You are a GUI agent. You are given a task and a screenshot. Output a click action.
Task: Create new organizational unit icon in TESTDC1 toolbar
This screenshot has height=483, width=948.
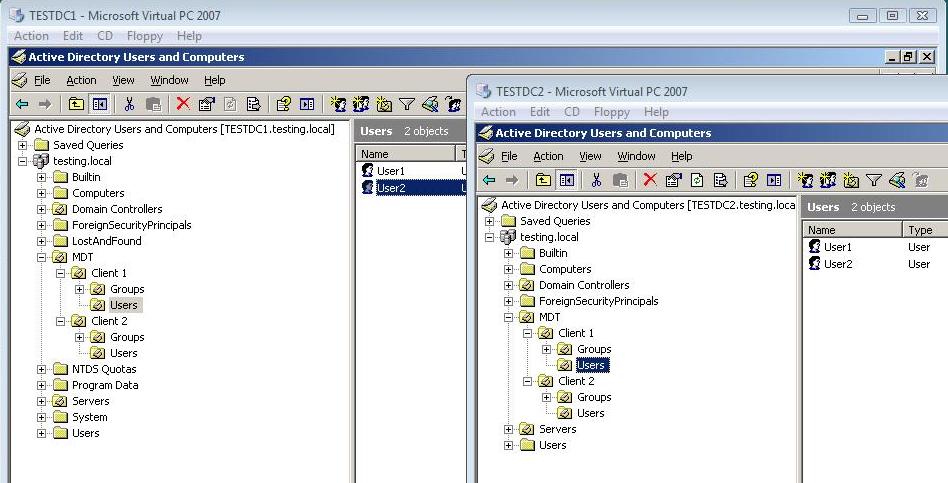pos(384,104)
